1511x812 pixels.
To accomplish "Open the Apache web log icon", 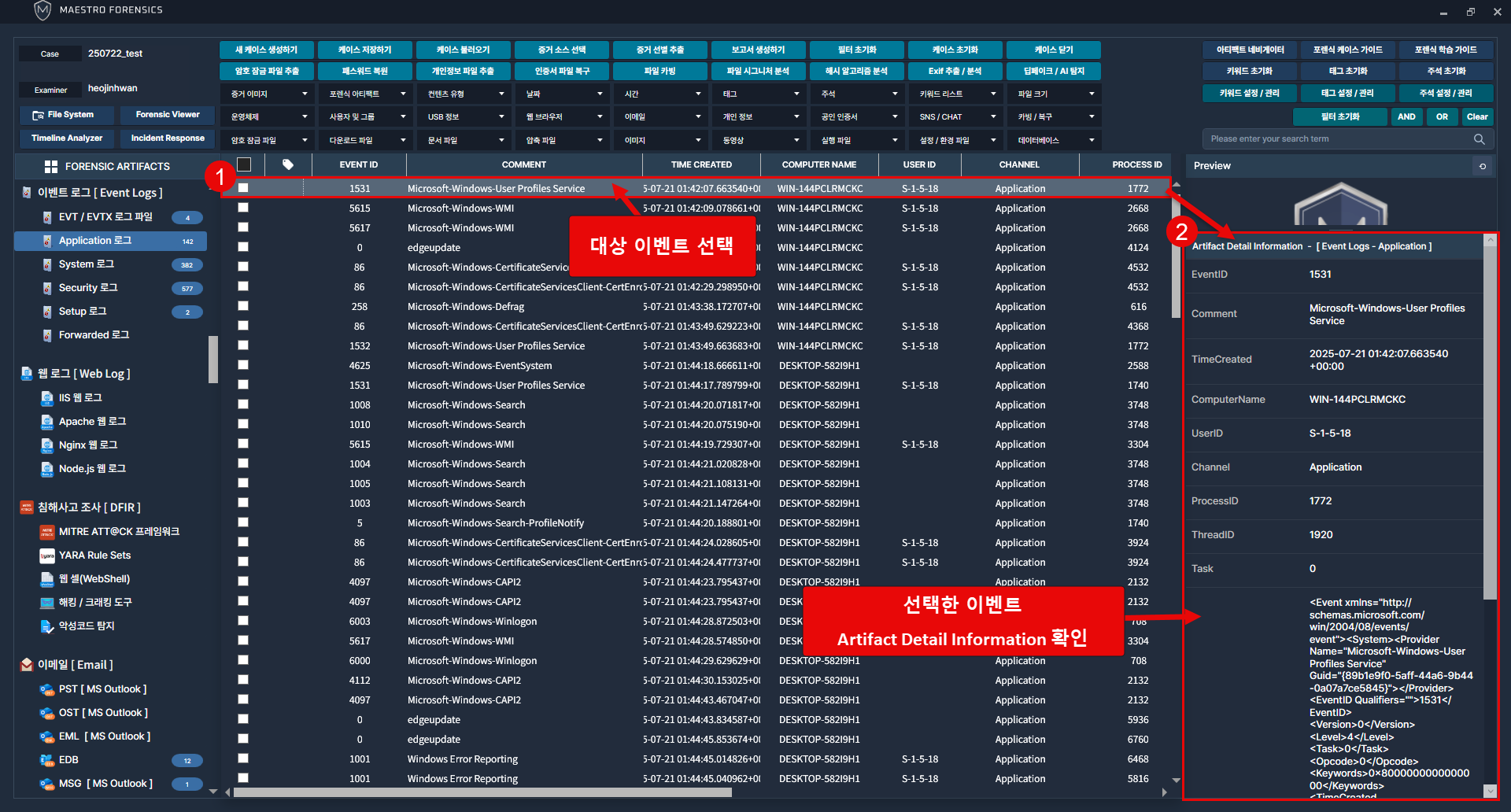I will click(47, 422).
